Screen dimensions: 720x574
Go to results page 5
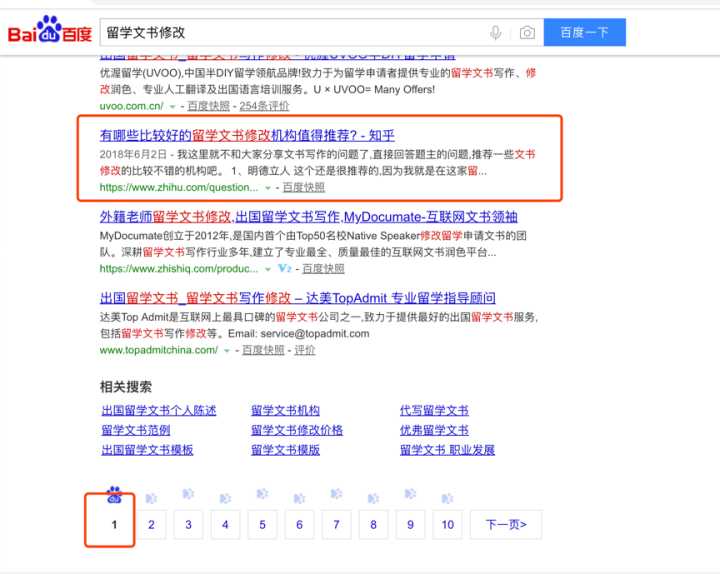point(262,524)
